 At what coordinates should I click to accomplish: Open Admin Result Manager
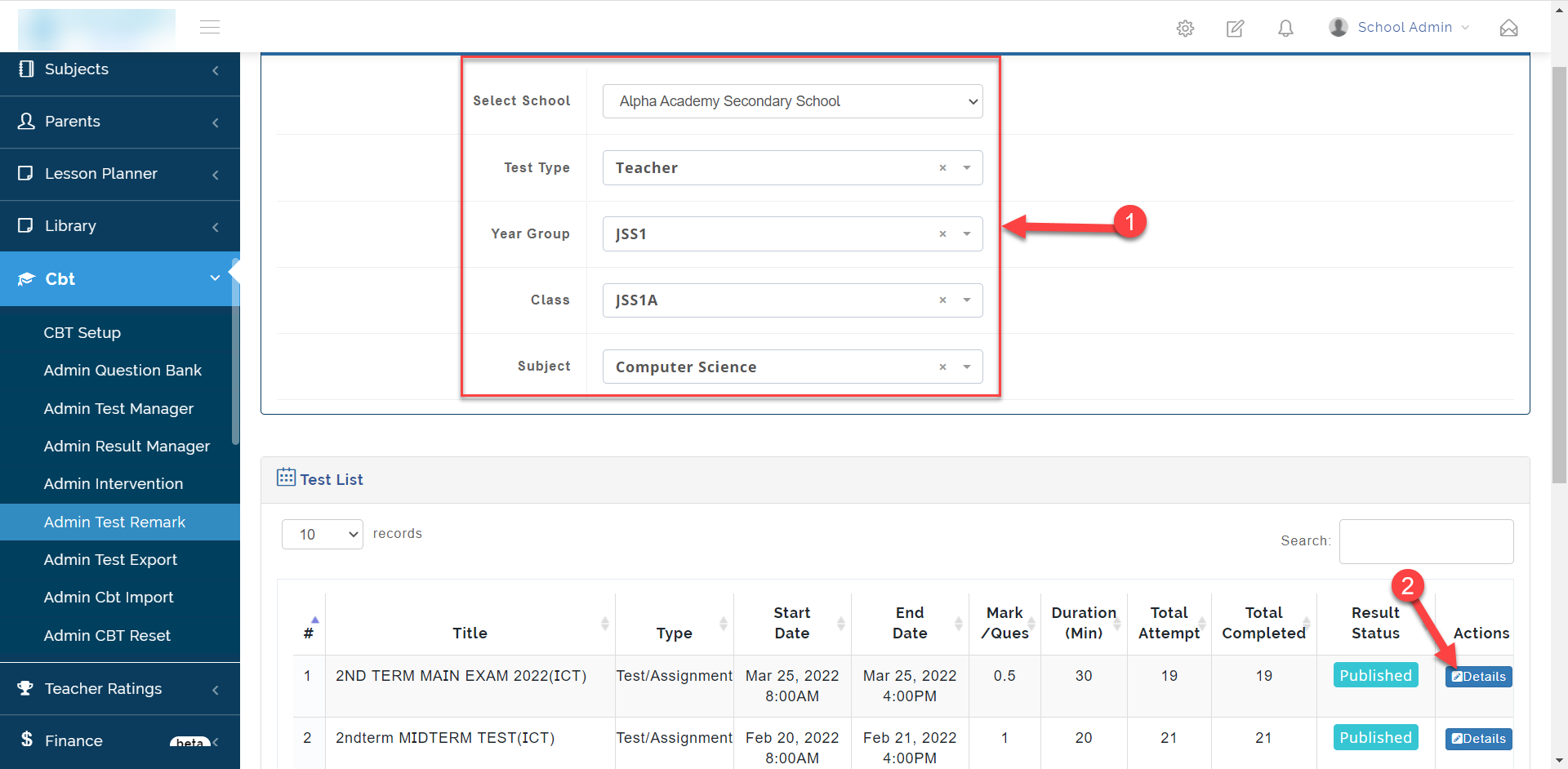(x=127, y=446)
